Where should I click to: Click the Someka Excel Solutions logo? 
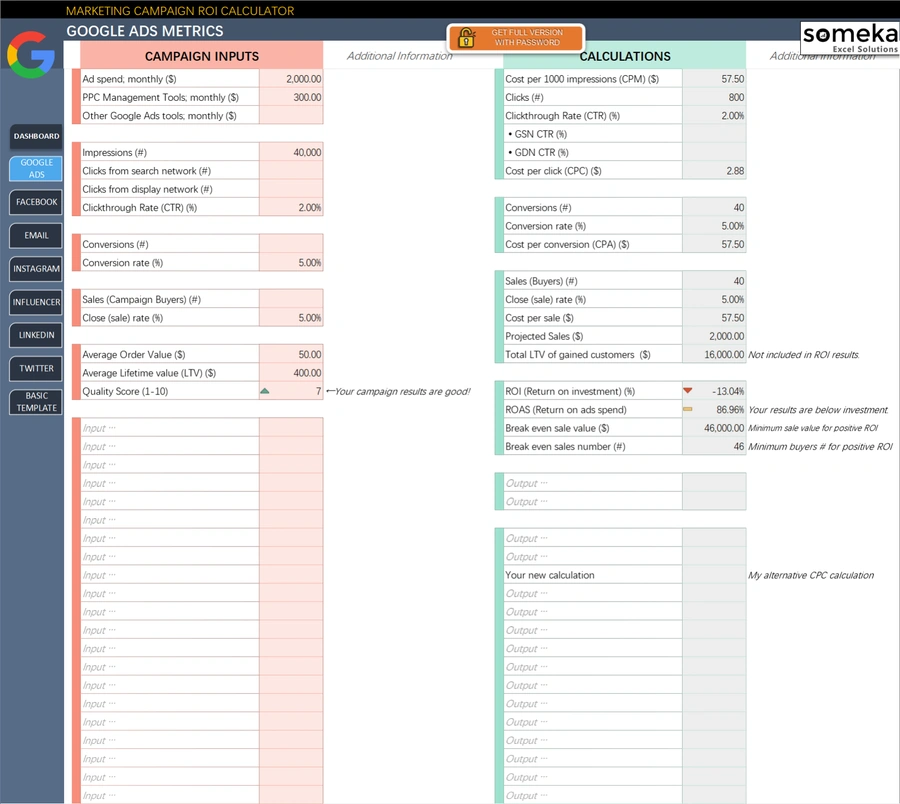(x=849, y=38)
